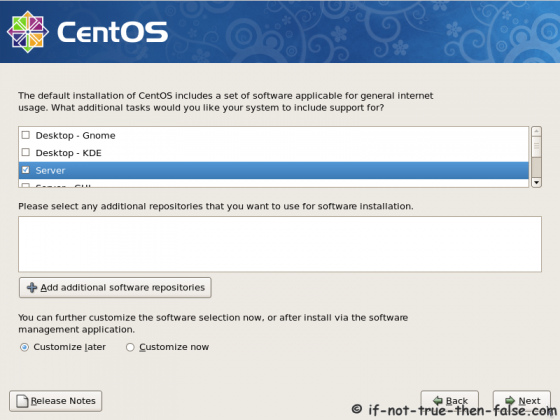
Task: Select the highlighted "Server" row
Action: tap(274, 170)
